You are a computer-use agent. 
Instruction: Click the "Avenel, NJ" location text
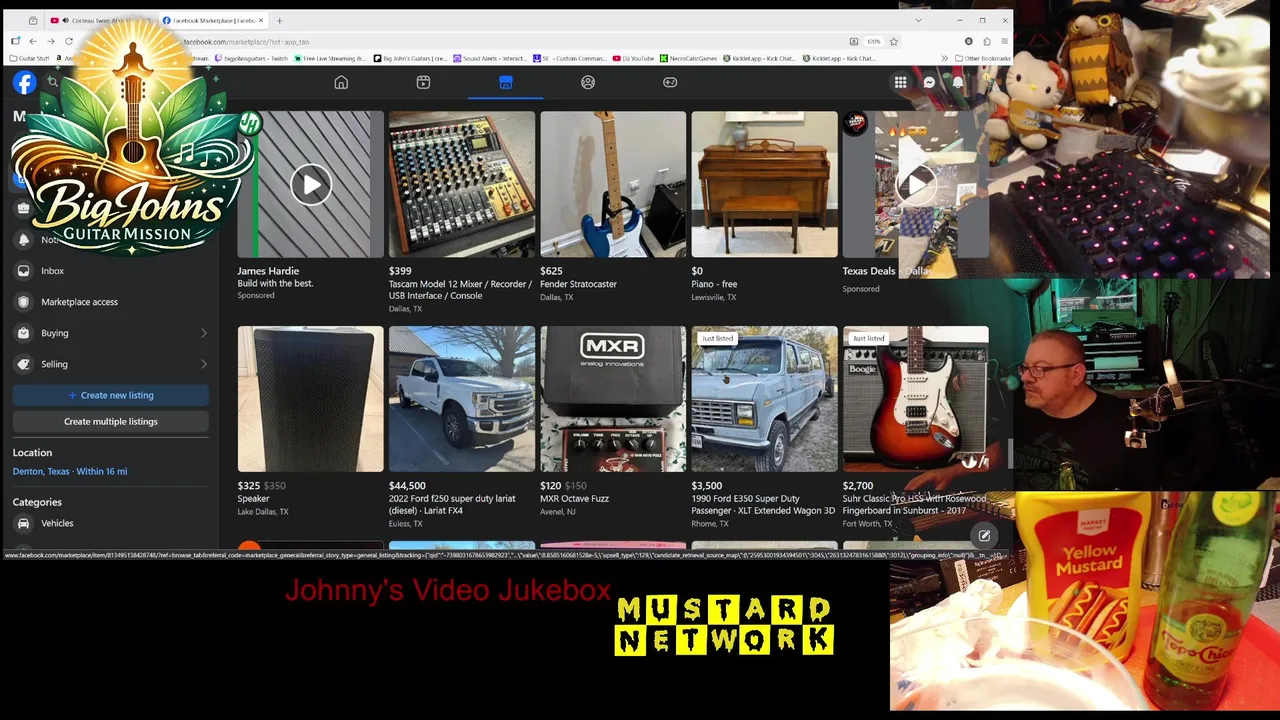pyautogui.click(x=558, y=512)
